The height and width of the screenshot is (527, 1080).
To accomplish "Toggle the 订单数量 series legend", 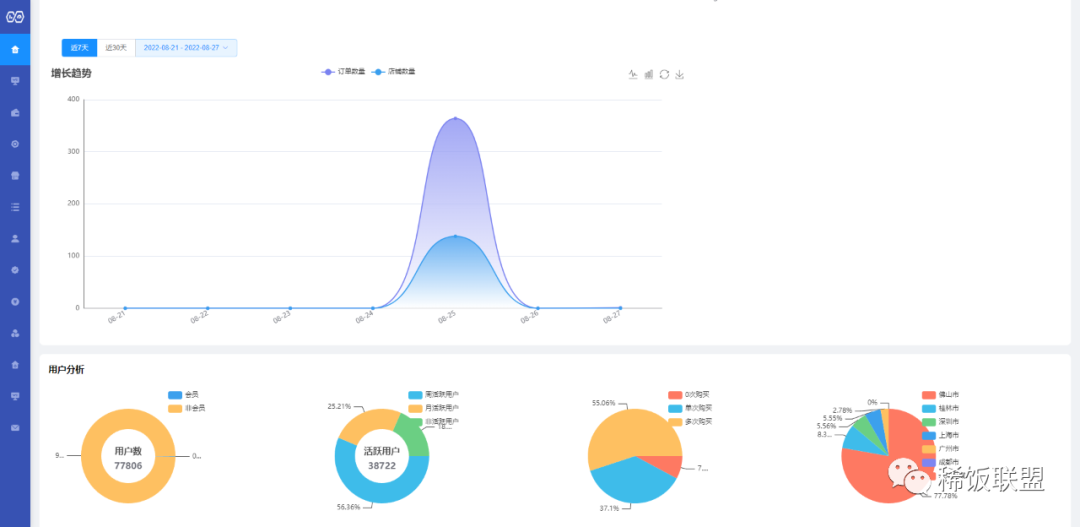I will [x=344, y=72].
